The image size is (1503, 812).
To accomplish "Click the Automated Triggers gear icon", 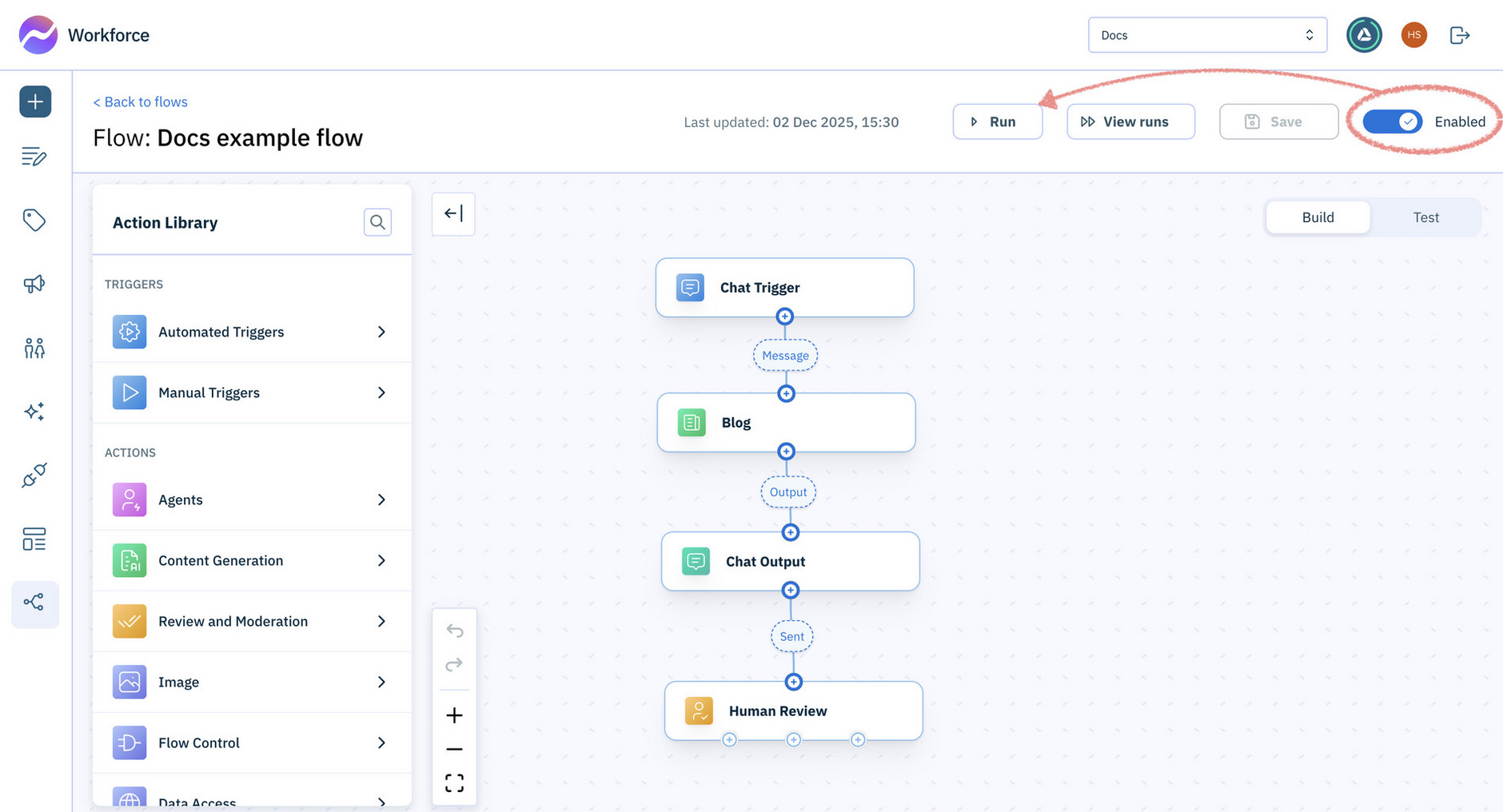I will (x=130, y=332).
